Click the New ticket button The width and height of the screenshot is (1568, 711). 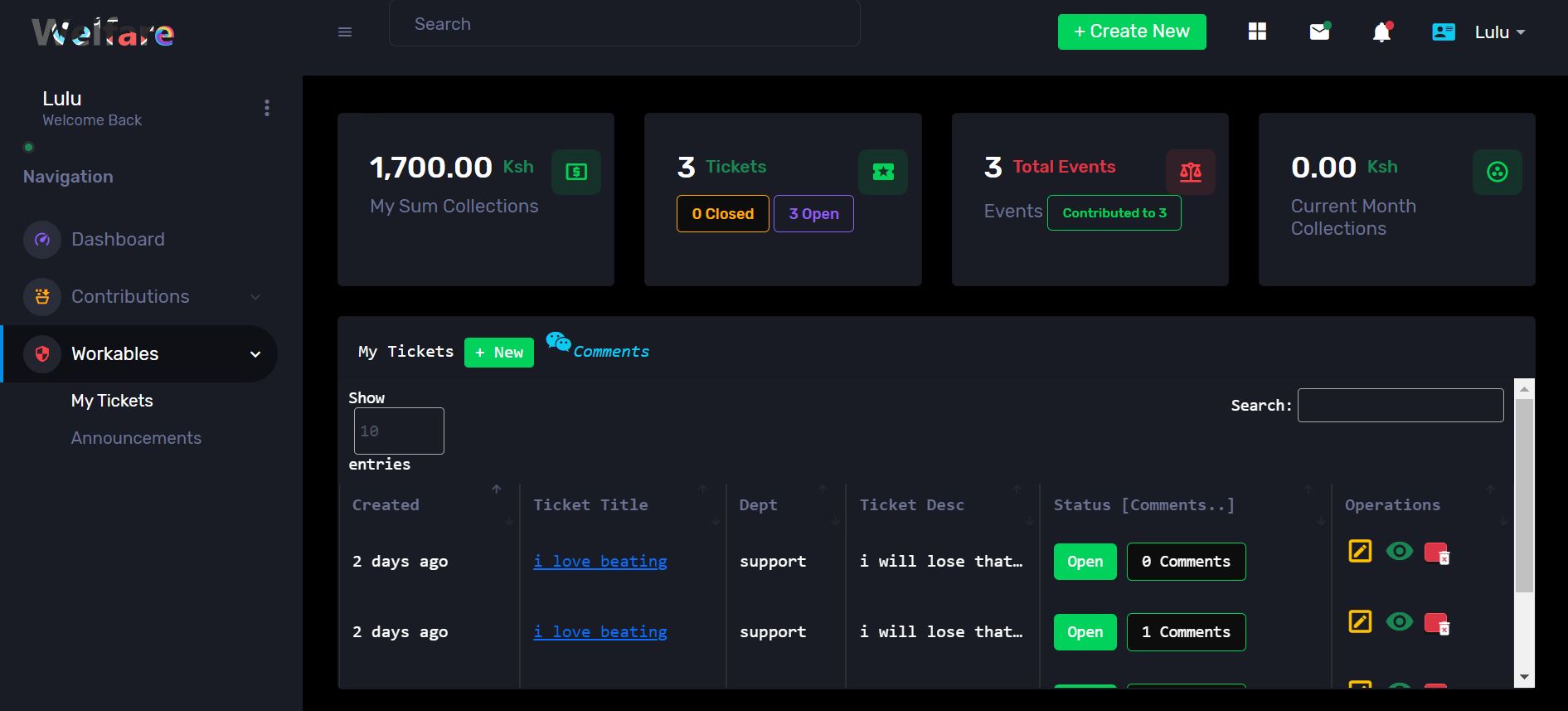498,352
